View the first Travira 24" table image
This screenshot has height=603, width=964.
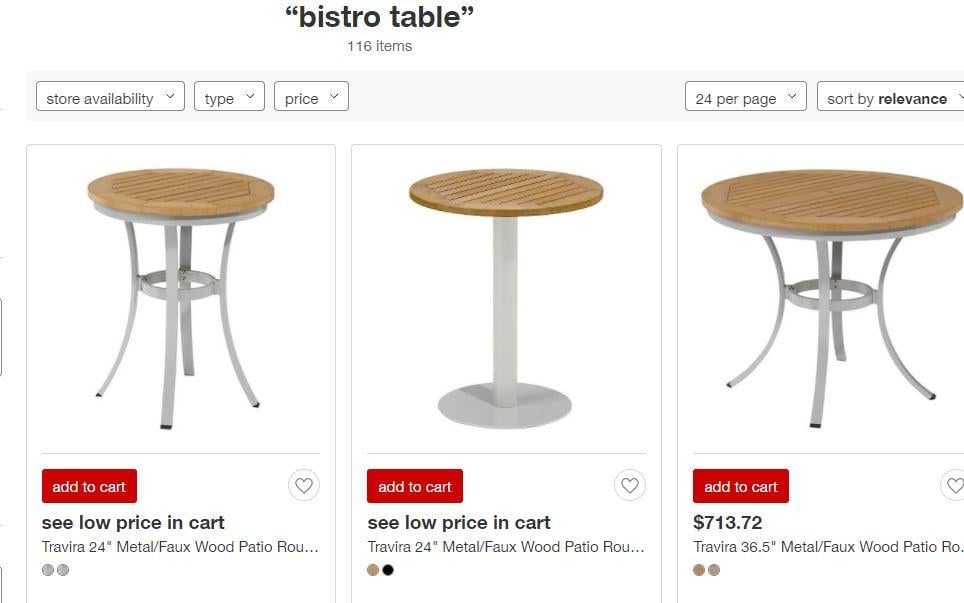180,298
